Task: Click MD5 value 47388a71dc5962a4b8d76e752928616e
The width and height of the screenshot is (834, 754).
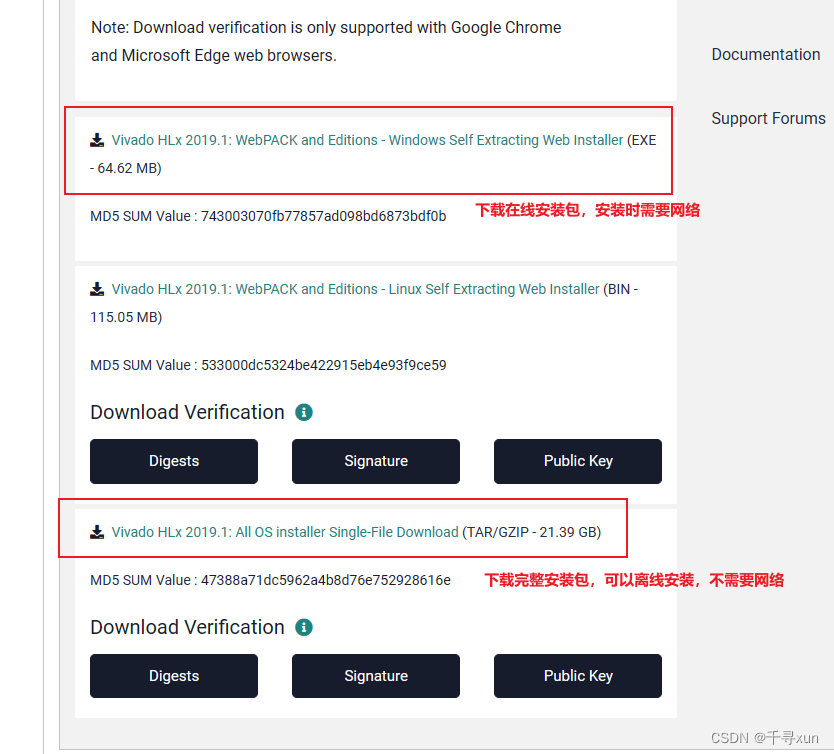Action: [326, 580]
